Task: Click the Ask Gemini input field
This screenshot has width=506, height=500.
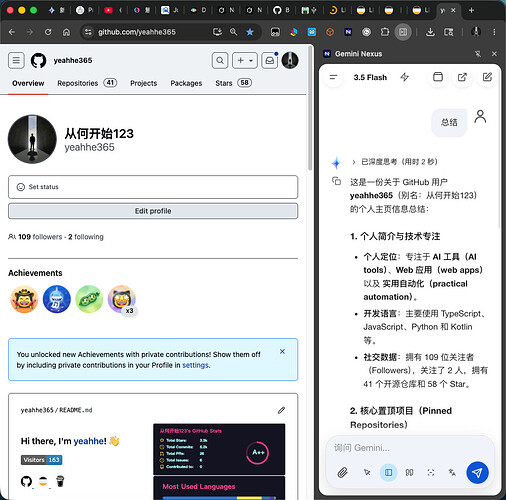Action: 410,448
